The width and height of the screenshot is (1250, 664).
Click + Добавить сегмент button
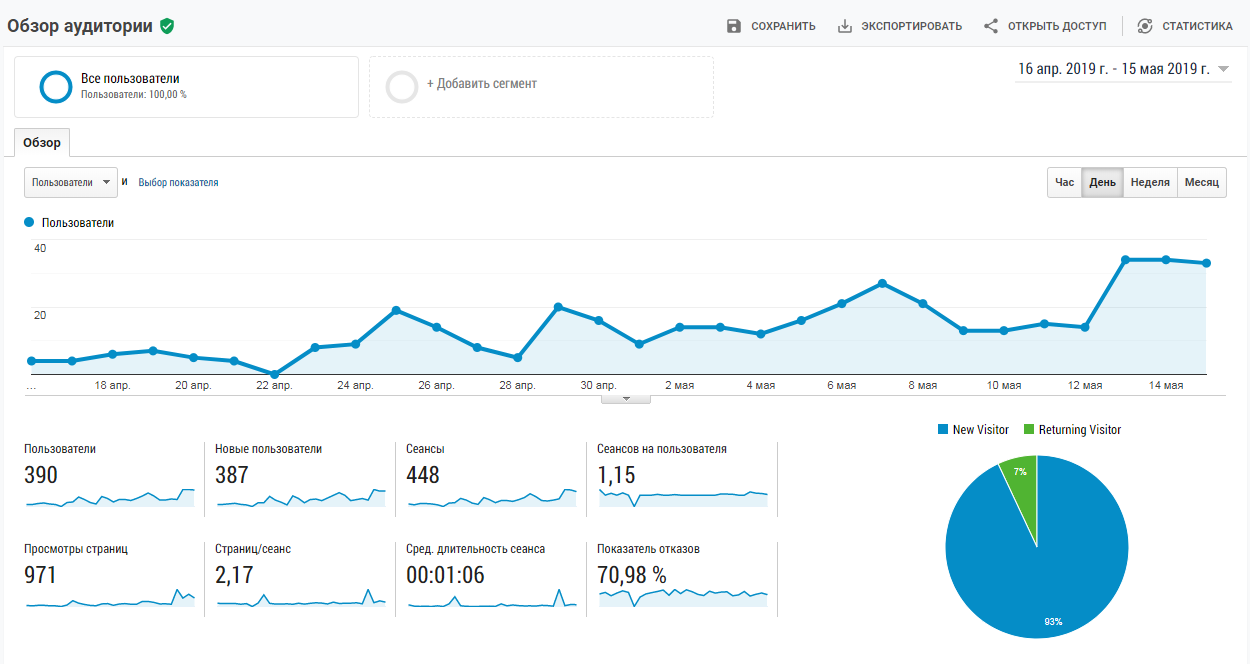tap(482, 84)
